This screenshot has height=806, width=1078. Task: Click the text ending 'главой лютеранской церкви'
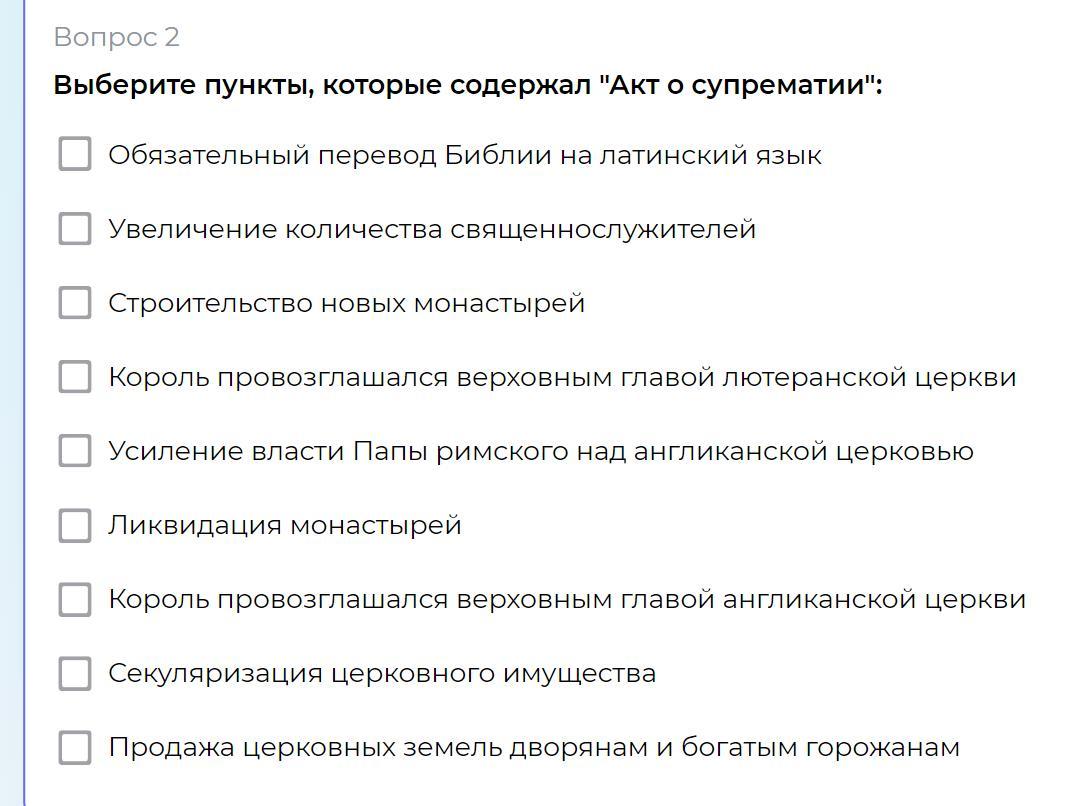point(562,378)
